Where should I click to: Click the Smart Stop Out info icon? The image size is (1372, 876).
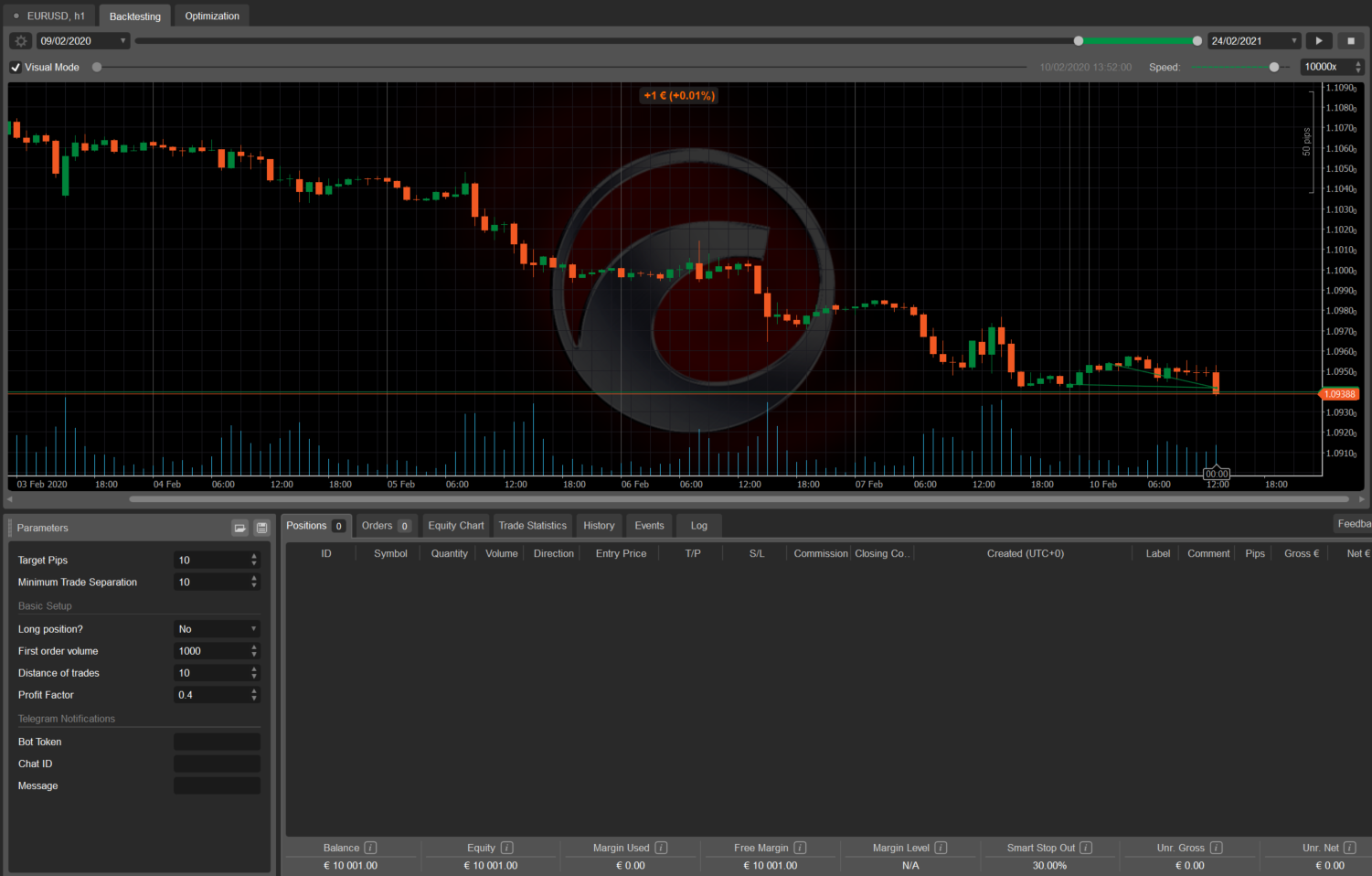pyautogui.click(x=1086, y=848)
